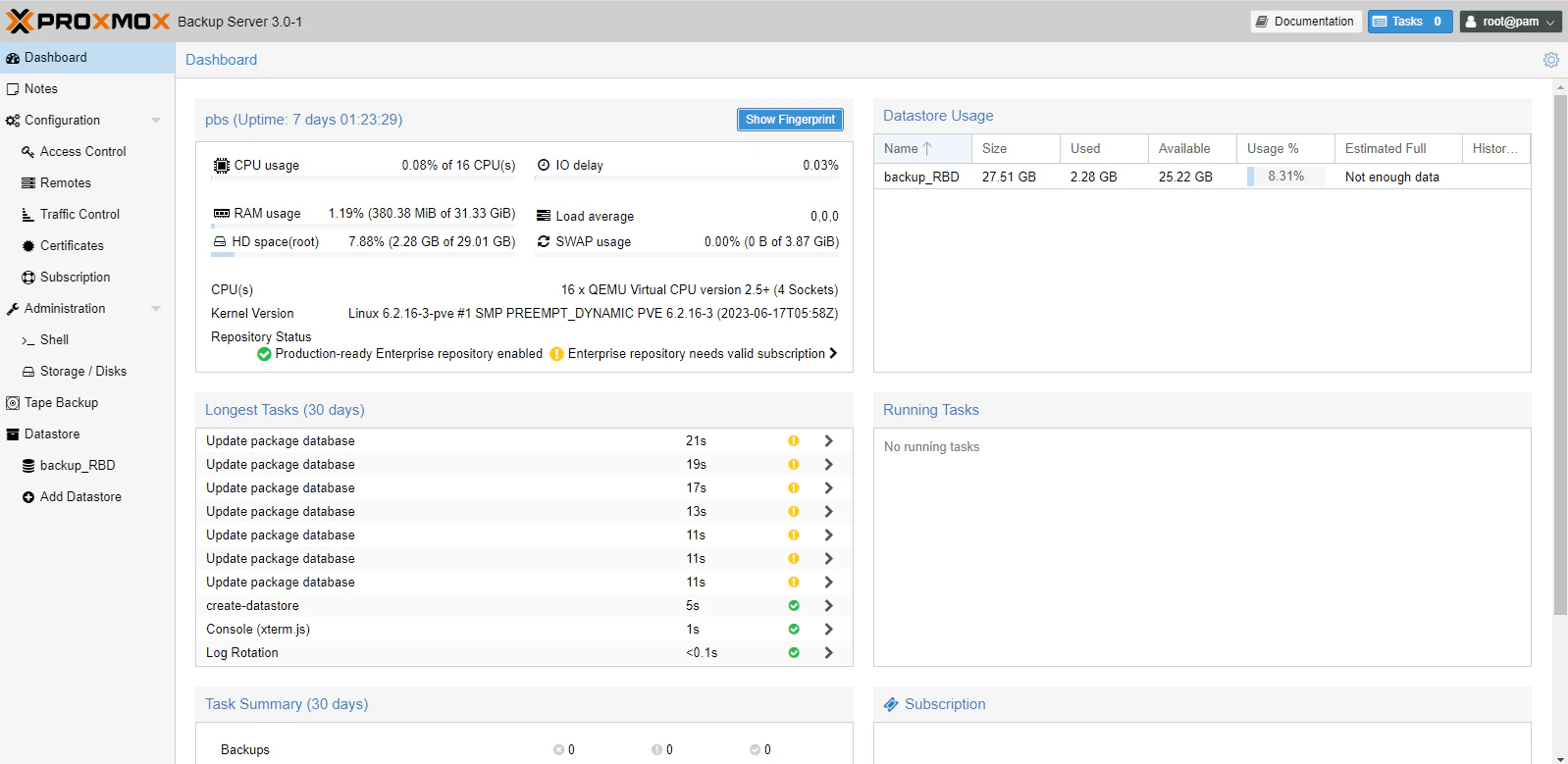The image size is (1568, 764).
Task: Expand the repository status details chevron
Action: 833,353
